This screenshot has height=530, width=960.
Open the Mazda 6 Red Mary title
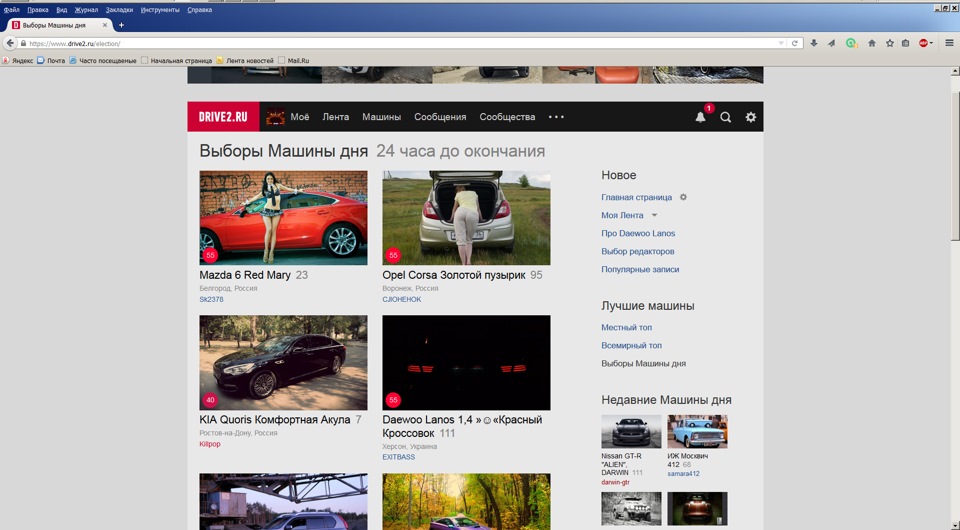pyautogui.click(x=245, y=275)
